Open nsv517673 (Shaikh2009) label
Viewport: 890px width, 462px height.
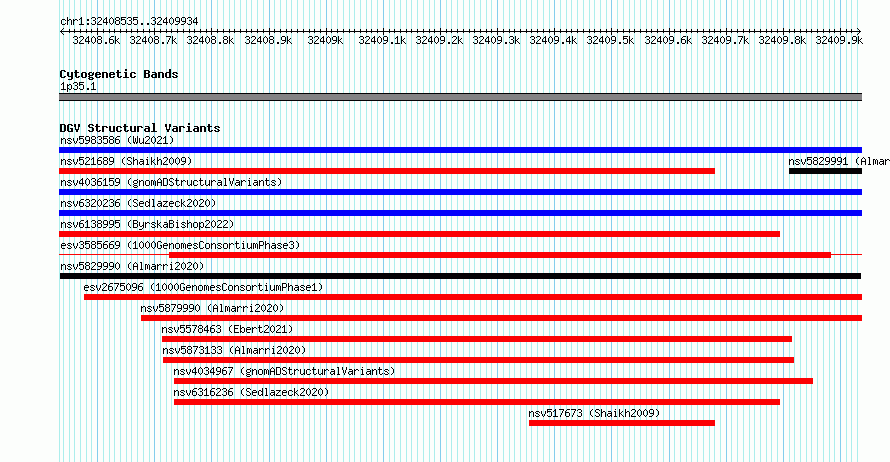(x=594, y=413)
